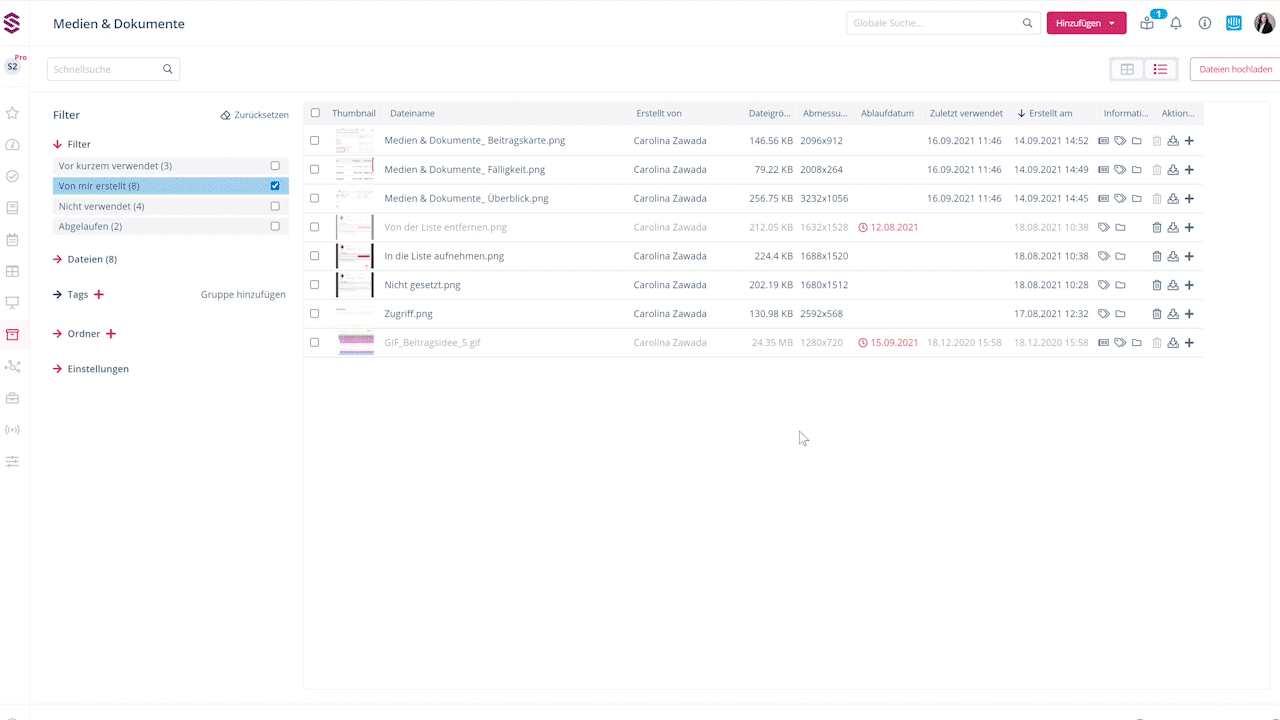Select all files with header checkbox
1280x720 pixels.
click(x=315, y=113)
